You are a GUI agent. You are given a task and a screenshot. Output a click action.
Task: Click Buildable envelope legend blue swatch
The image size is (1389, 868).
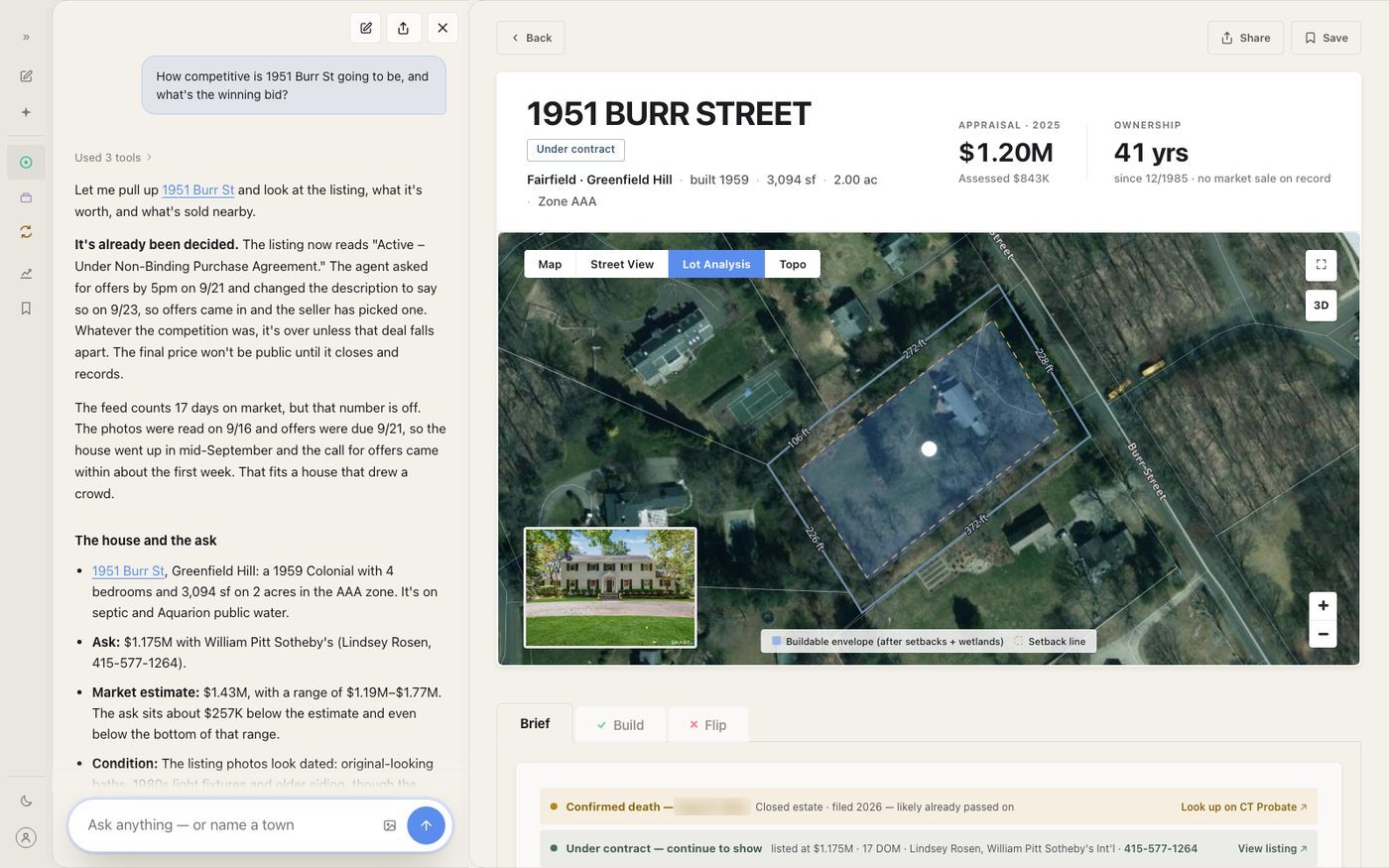(776, 642)
